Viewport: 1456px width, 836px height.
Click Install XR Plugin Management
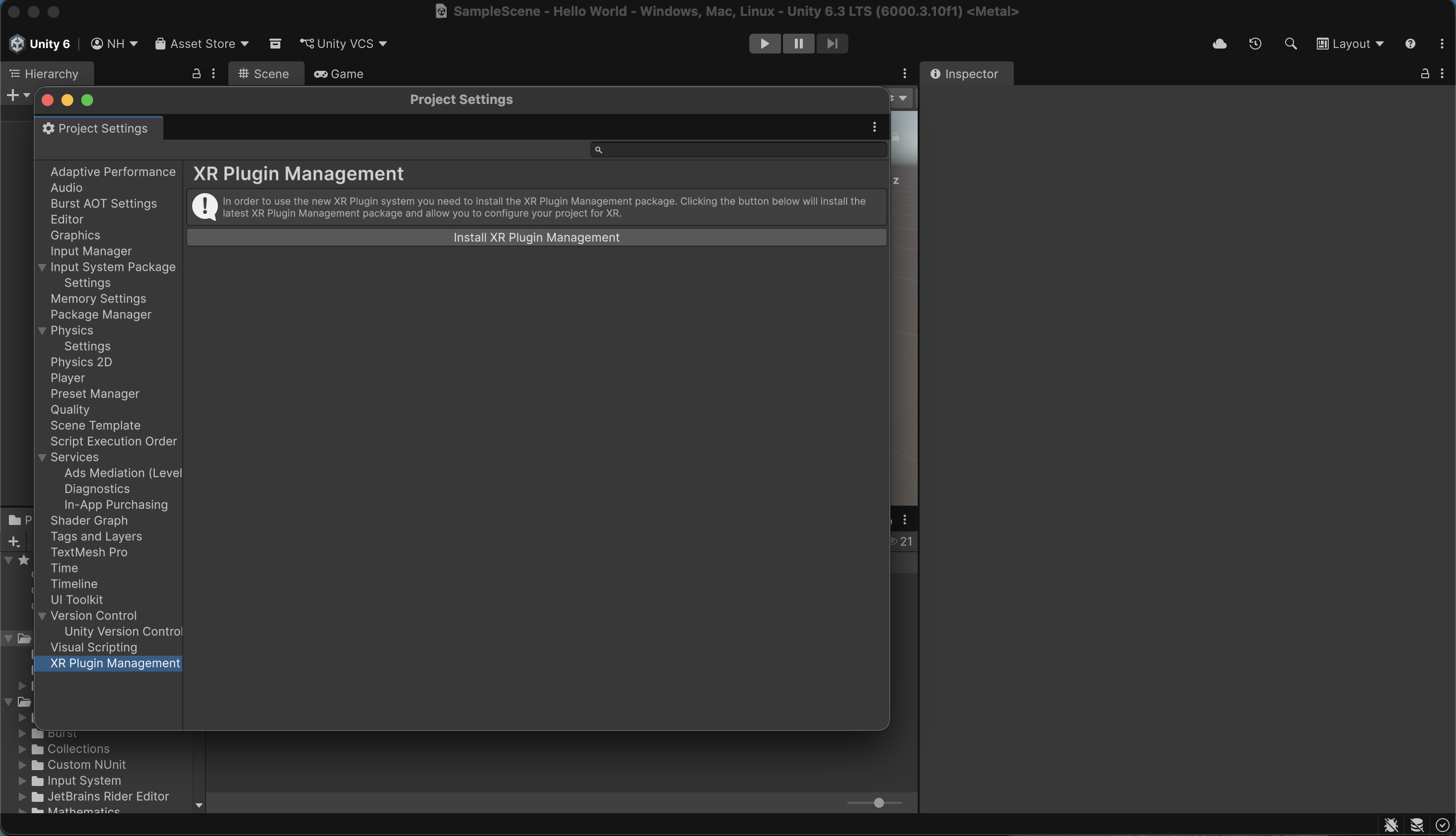point(536,237)
